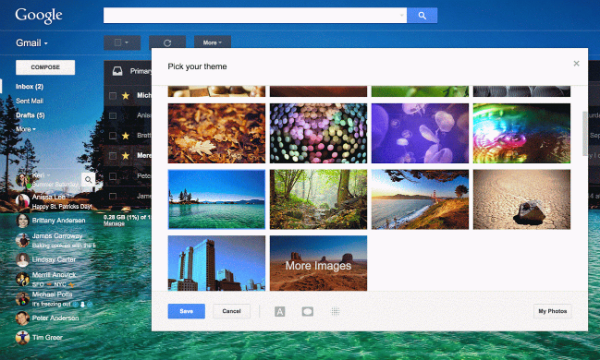Click the Manage storage link
The height and width of the screenshot is (360, 600).
point(114,223)
